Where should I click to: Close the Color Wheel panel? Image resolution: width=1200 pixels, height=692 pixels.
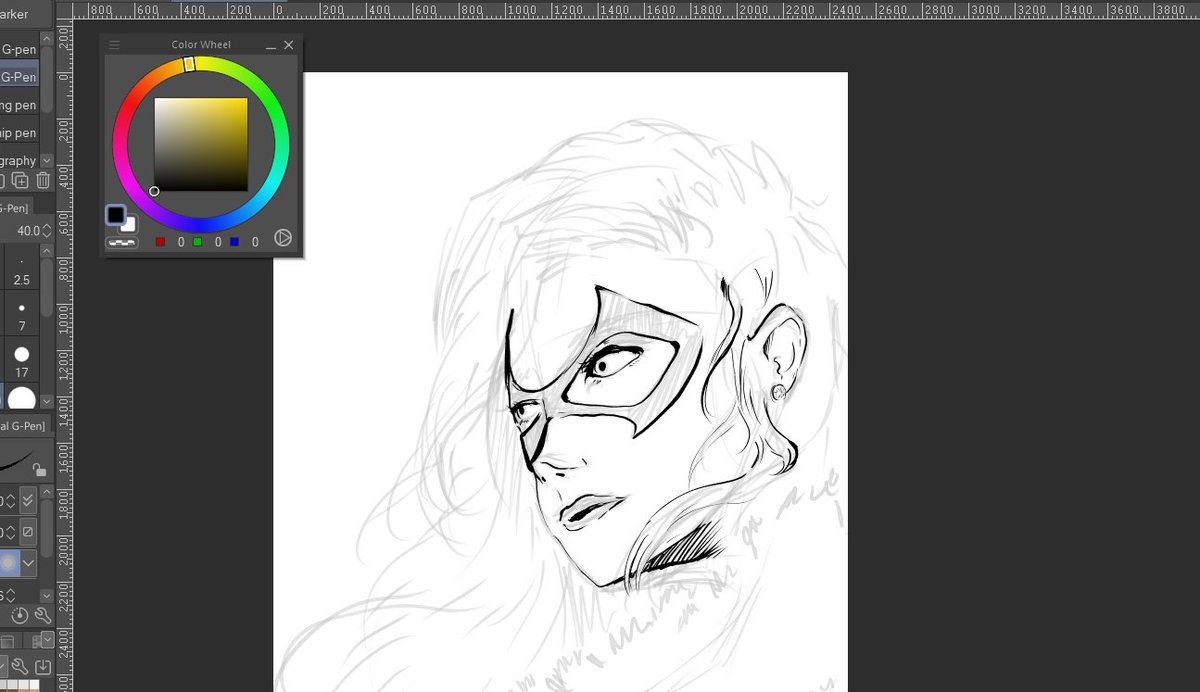289,45
